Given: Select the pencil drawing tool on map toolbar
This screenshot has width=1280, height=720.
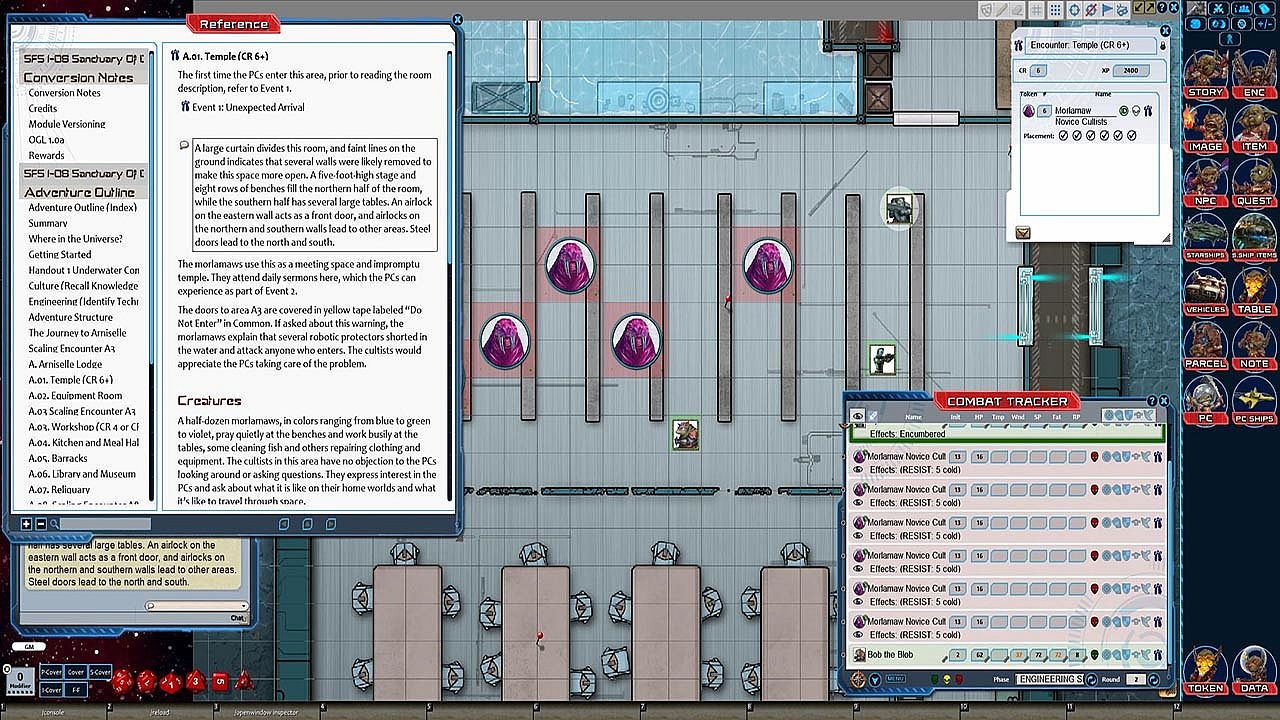Looking at the screenshot, I should pos(1002,10).
